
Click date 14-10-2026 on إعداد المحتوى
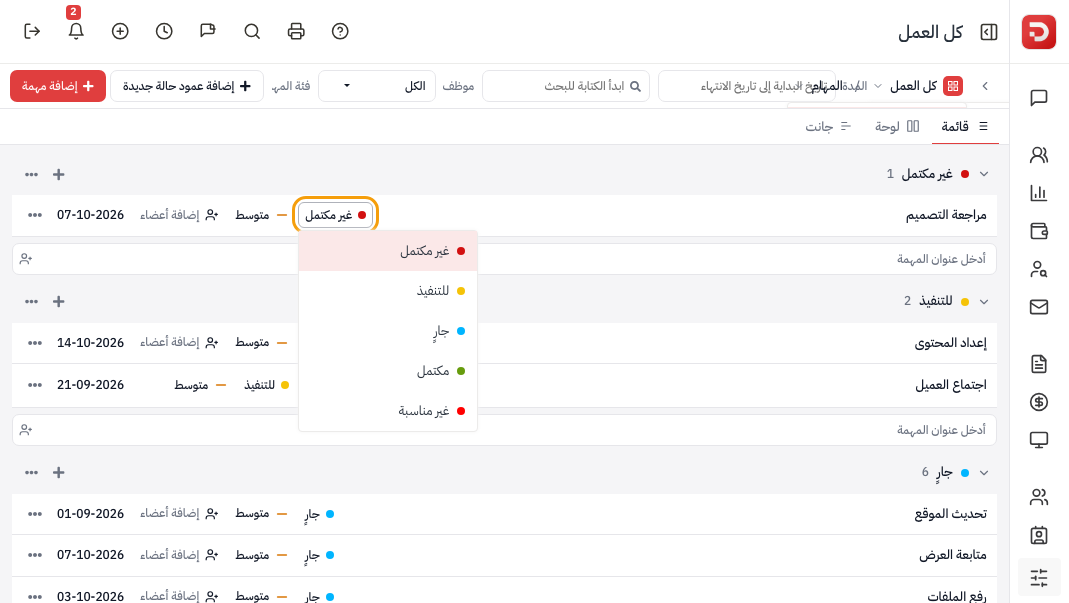coord(91,342)
